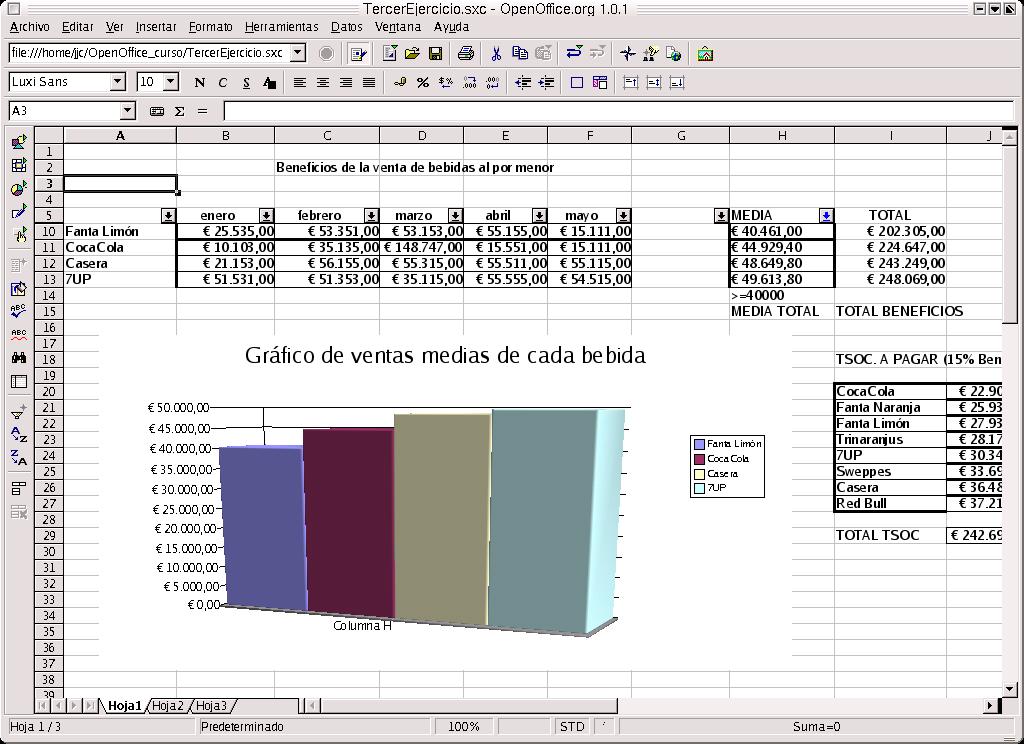Switch to the Hoja2 sheet tab

168,705
